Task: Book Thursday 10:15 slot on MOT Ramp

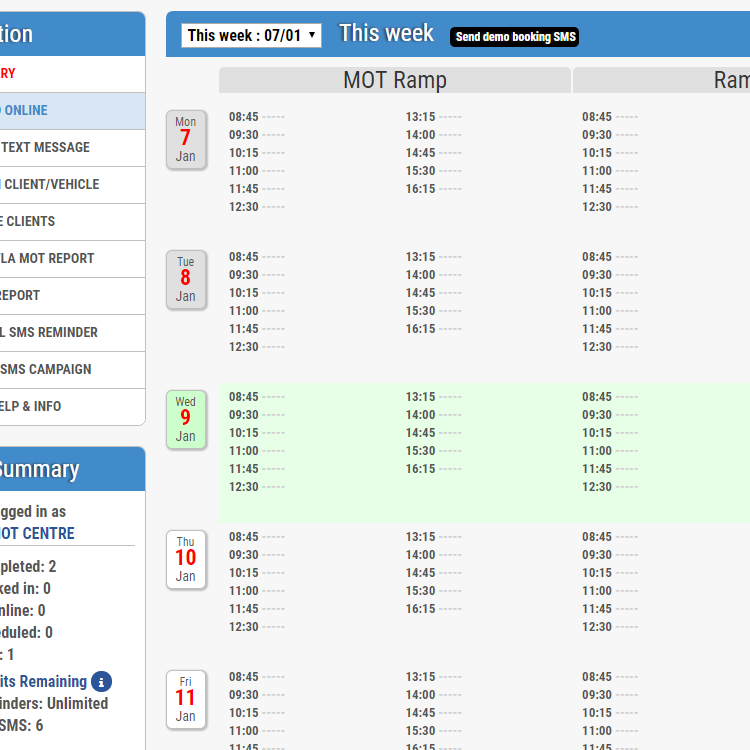Action: click(x=257, y=573)
